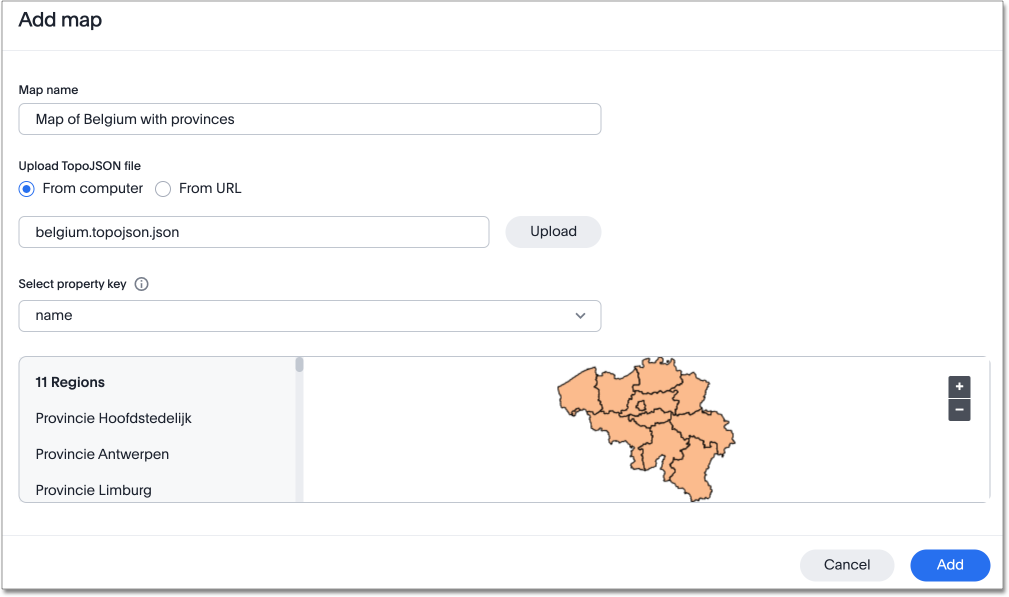Reselect the From computer upload source
1009x597 pixels.
click(24, 189)
